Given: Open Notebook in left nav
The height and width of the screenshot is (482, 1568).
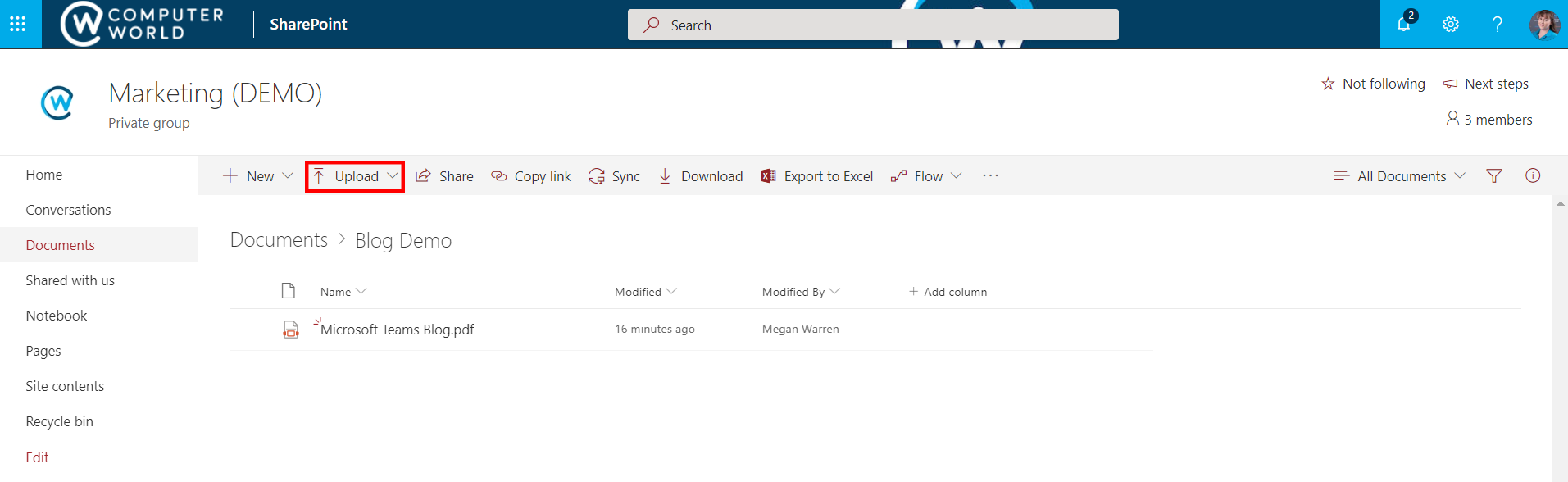Looking at the screenshot, I should point(56,316).
